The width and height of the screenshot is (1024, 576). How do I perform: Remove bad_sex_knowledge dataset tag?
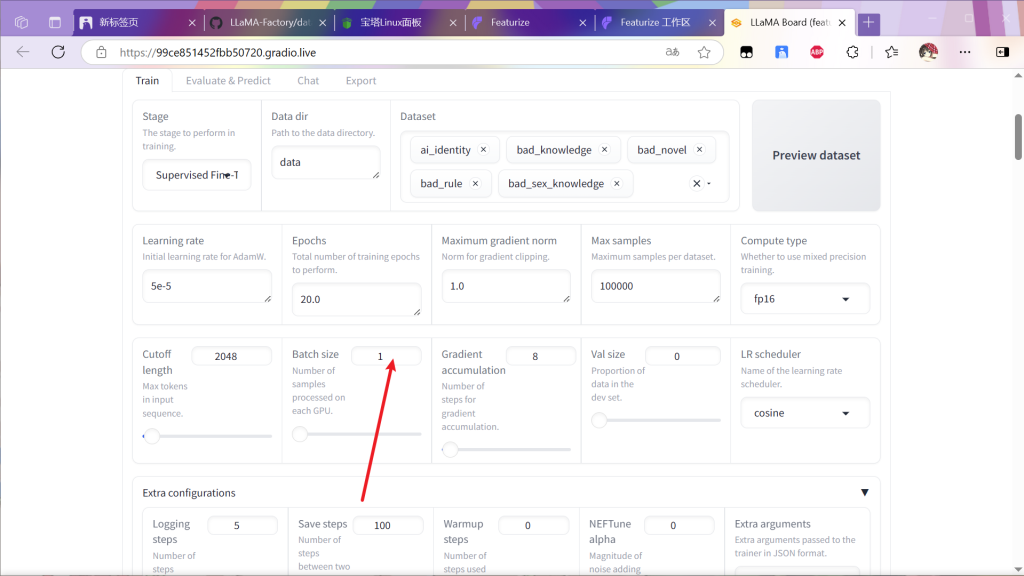click(x=616, y=184)
